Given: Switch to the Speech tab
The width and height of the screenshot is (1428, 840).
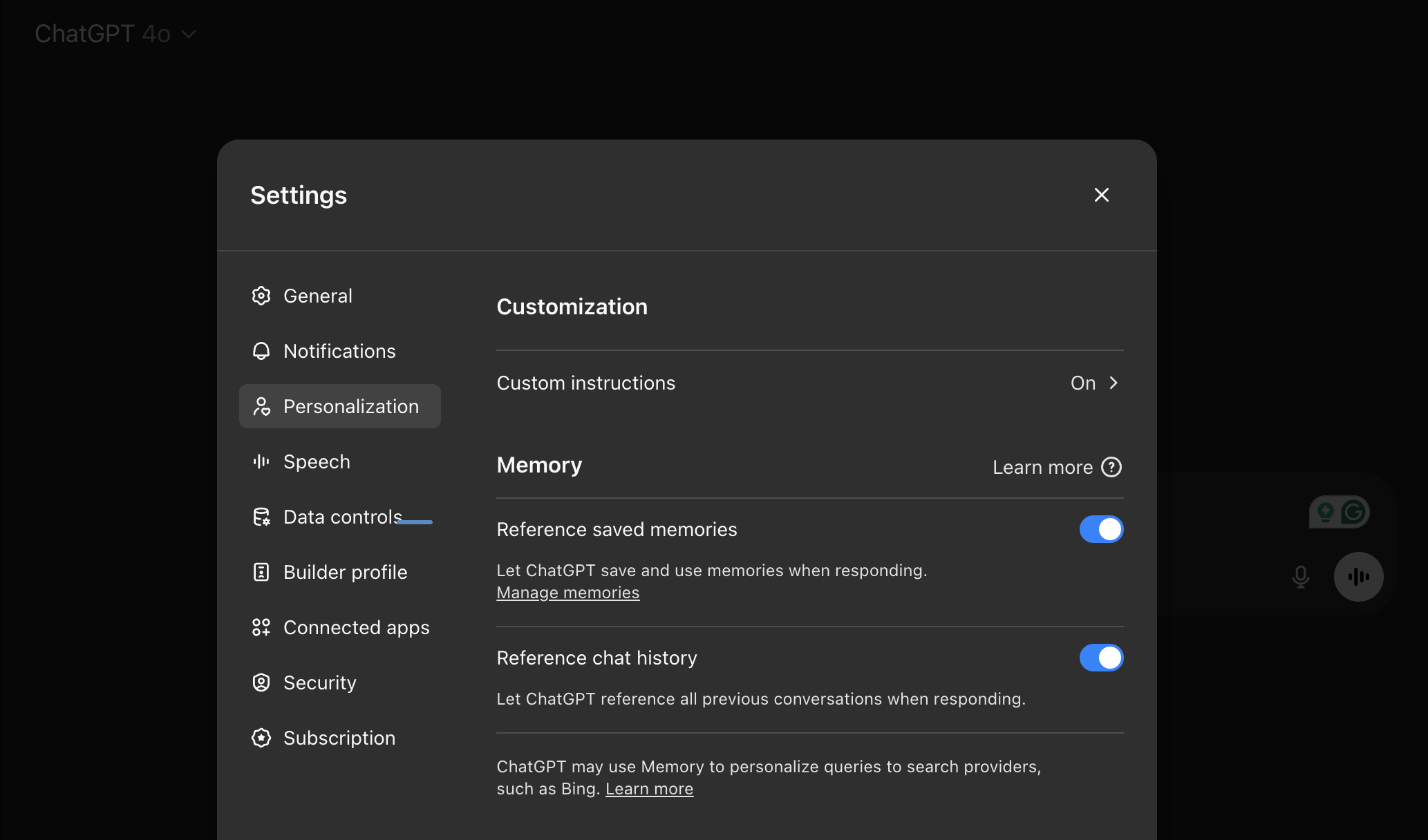Looking at the screenshot, I should tap(340, 461).
